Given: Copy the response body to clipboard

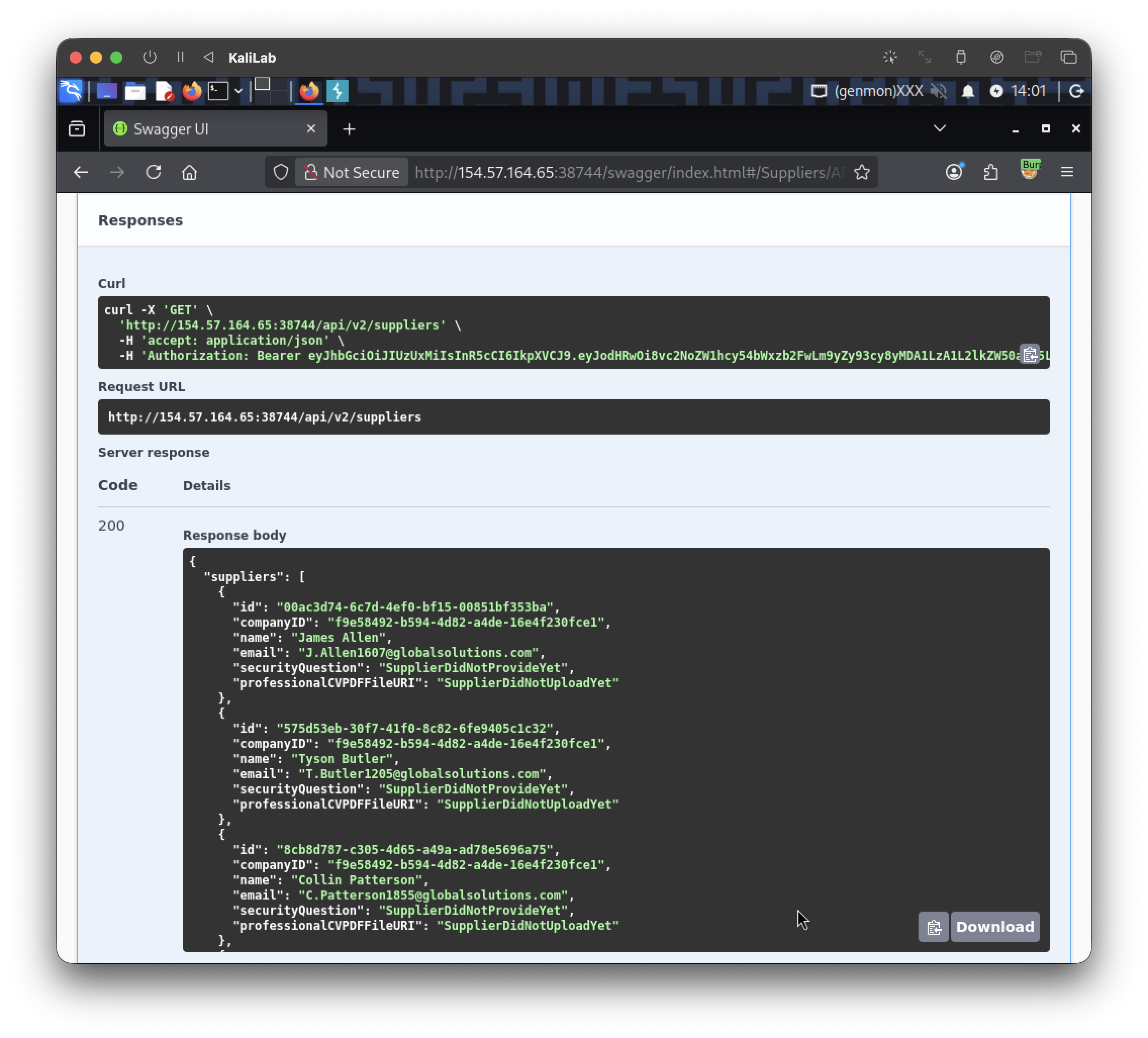Looking at the screenshot, I should click(x=933, y=927).
